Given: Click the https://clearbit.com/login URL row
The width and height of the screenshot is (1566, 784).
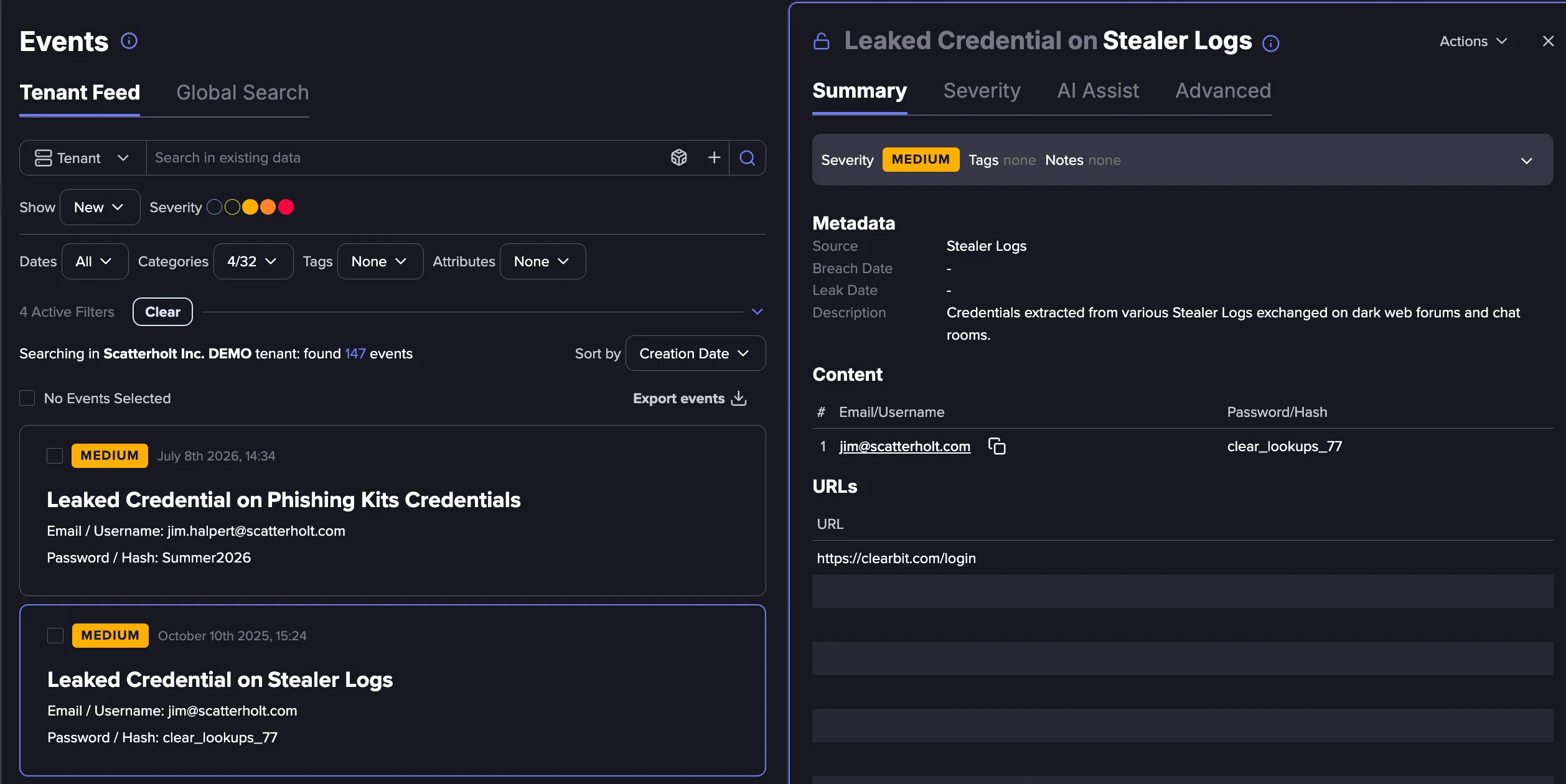Looking at the screenshot, I should [x=1183, y=558].
